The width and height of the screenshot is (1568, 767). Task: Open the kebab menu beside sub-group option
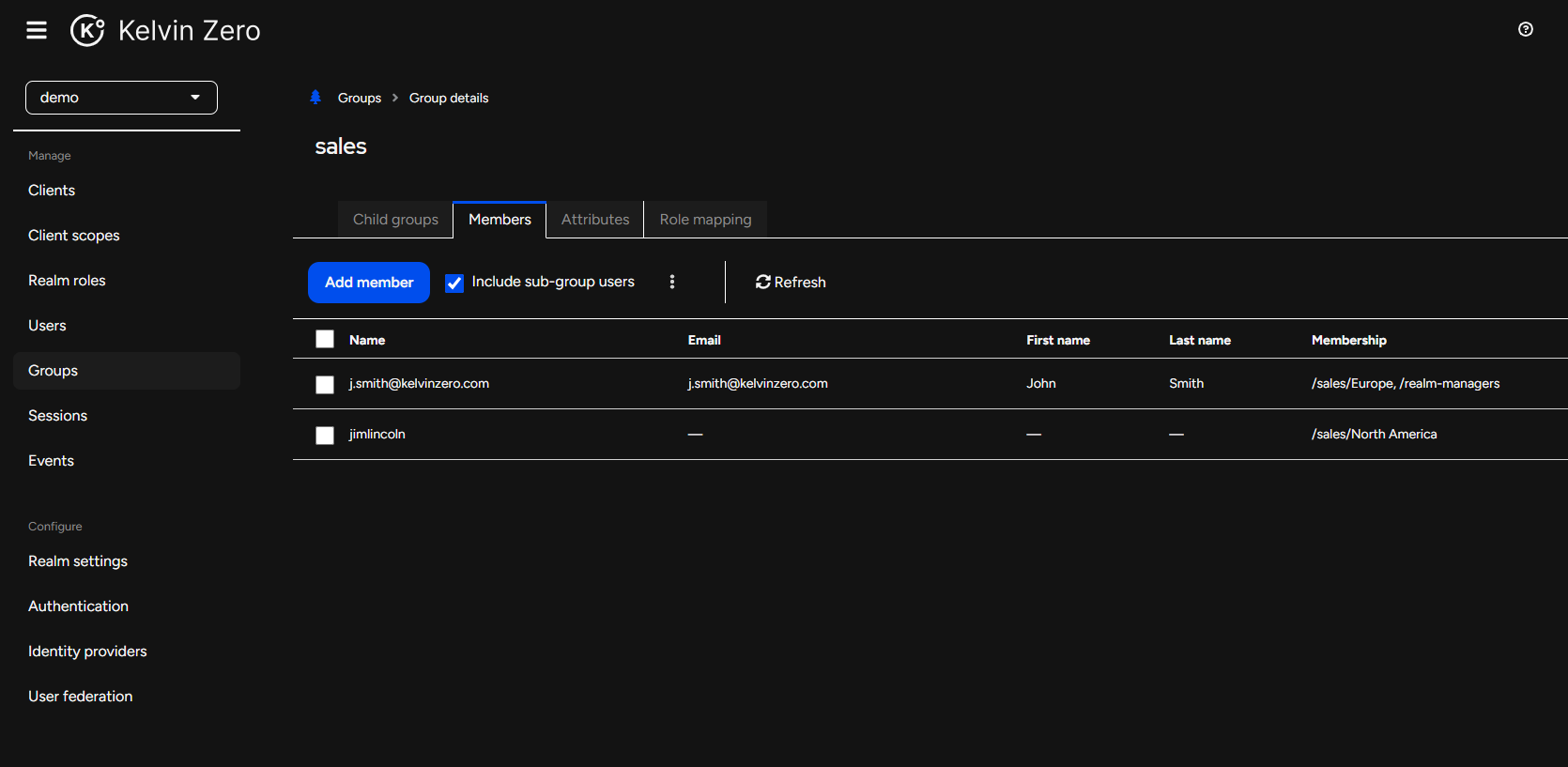[672, 282]
